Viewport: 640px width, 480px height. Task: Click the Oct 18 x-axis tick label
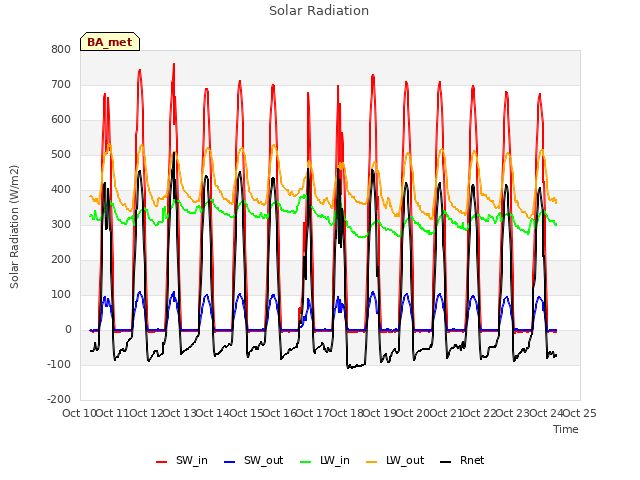(x=347, y=413)
